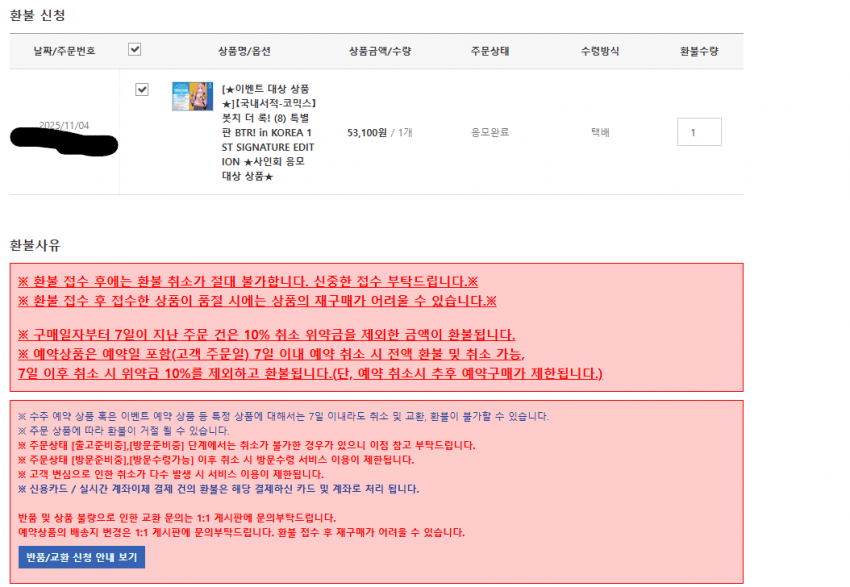Select the 상품금액/수량 column header
Viewport: 850px width, 587px height.
click(379, 50)
